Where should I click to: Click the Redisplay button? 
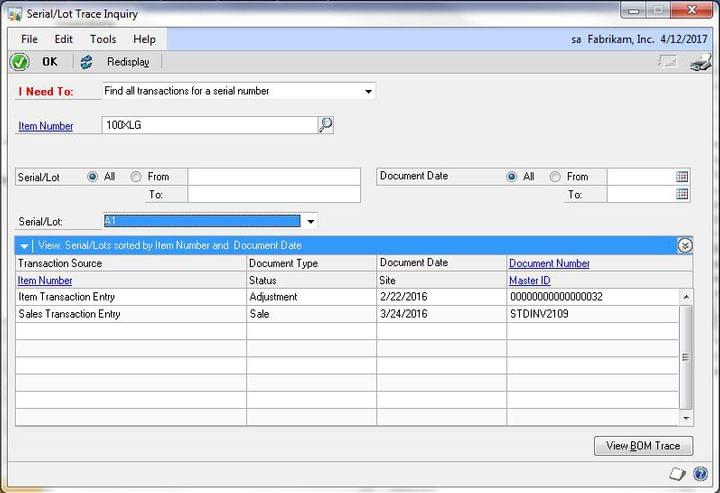point(128,62)
